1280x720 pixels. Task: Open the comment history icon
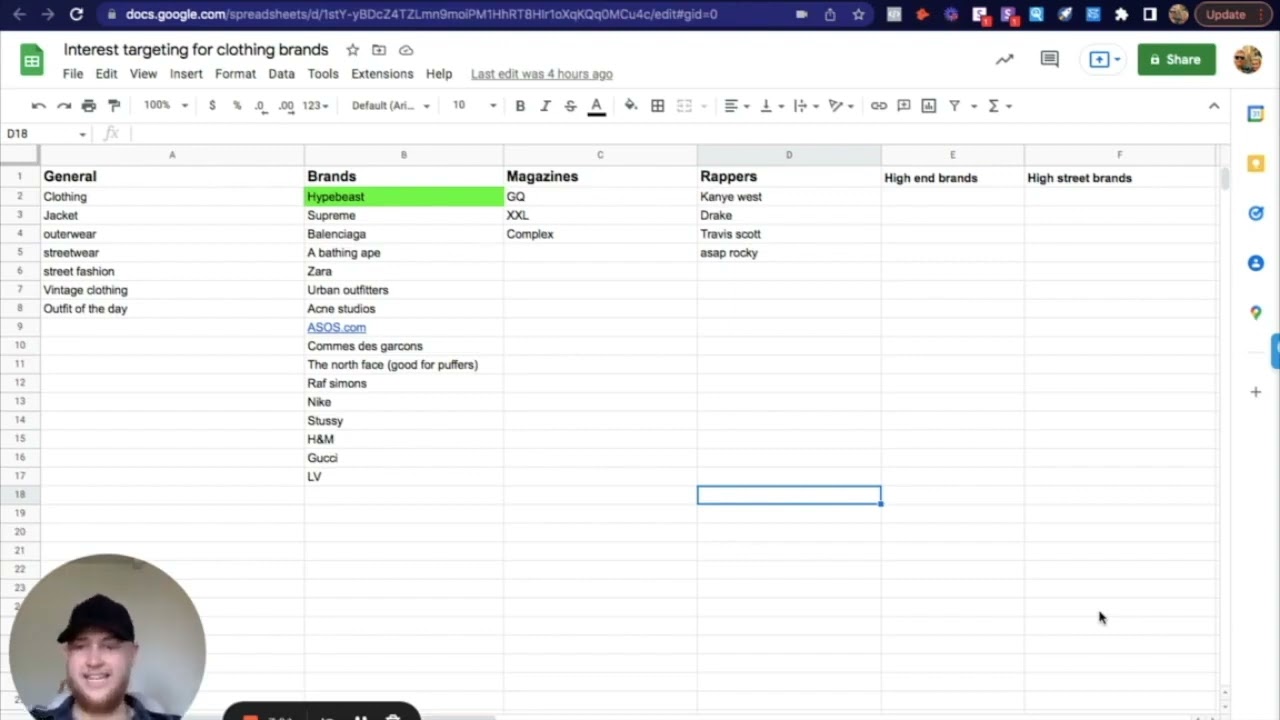click(x=1049, y=60)
